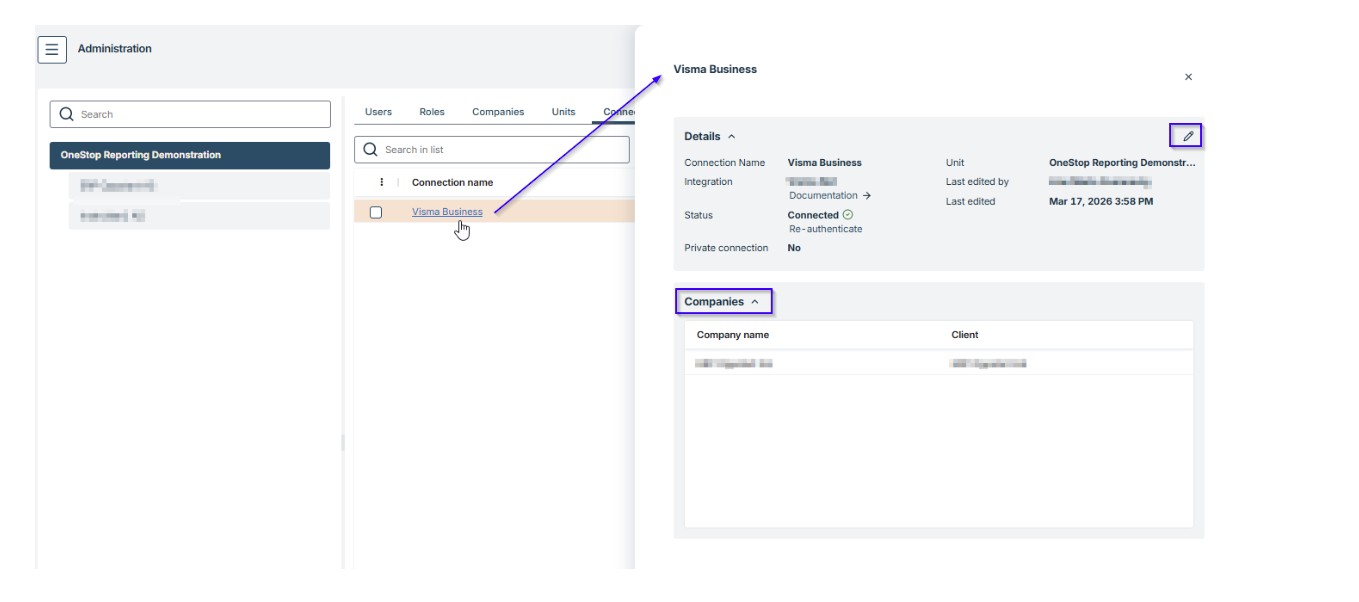Open the Visma Business connection link
1359x602 pixels.
point(447,212)
